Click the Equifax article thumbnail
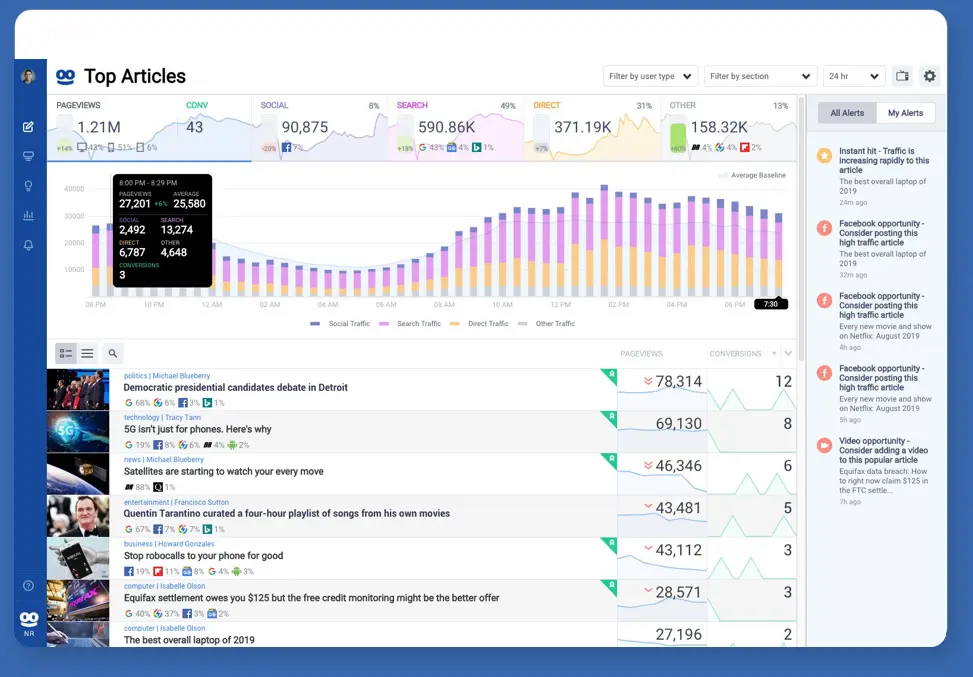The height and width of the screenshot is (677, 973). [78, 601]
